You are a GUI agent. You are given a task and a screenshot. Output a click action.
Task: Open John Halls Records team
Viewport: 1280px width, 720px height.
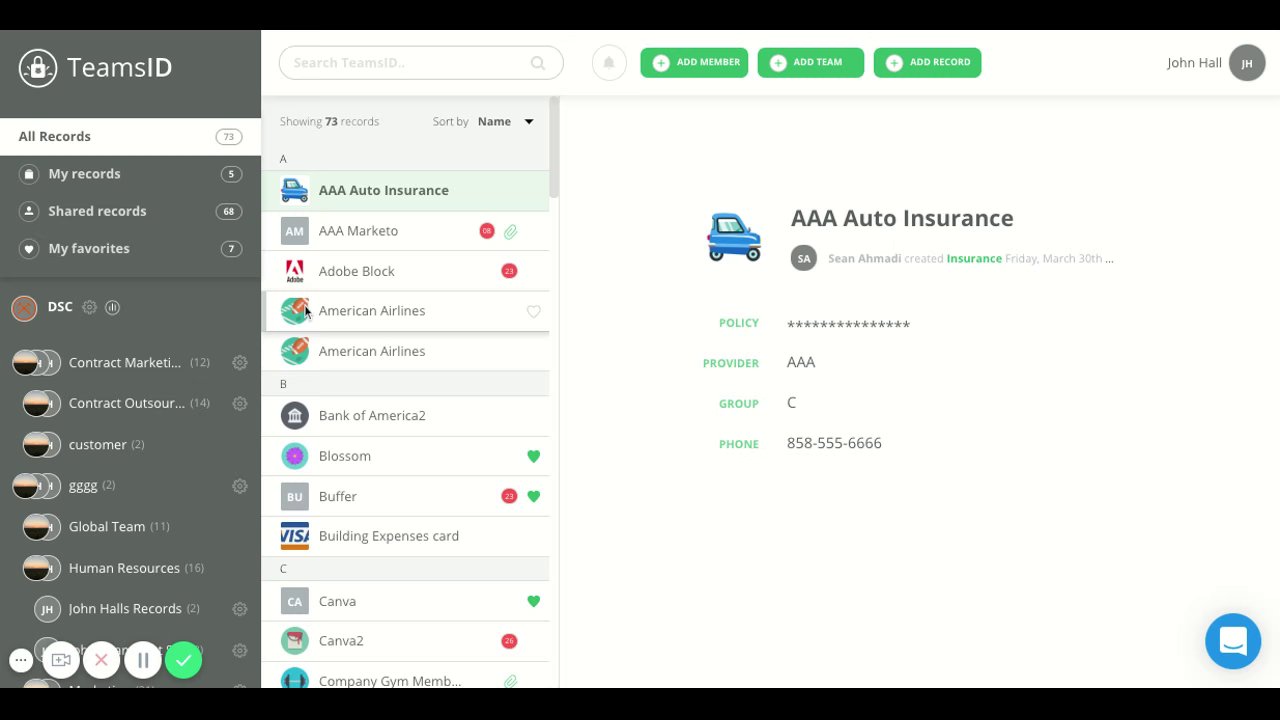[125, 609]
